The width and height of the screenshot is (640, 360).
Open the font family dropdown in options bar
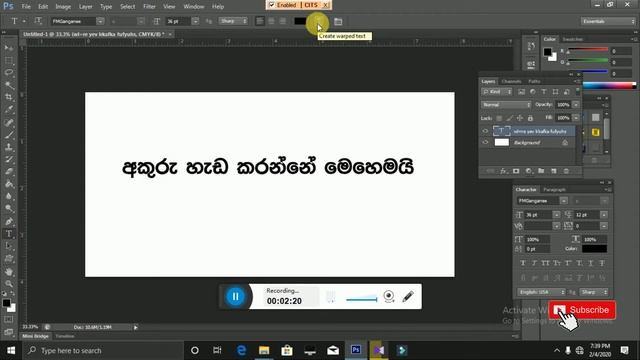100,21
